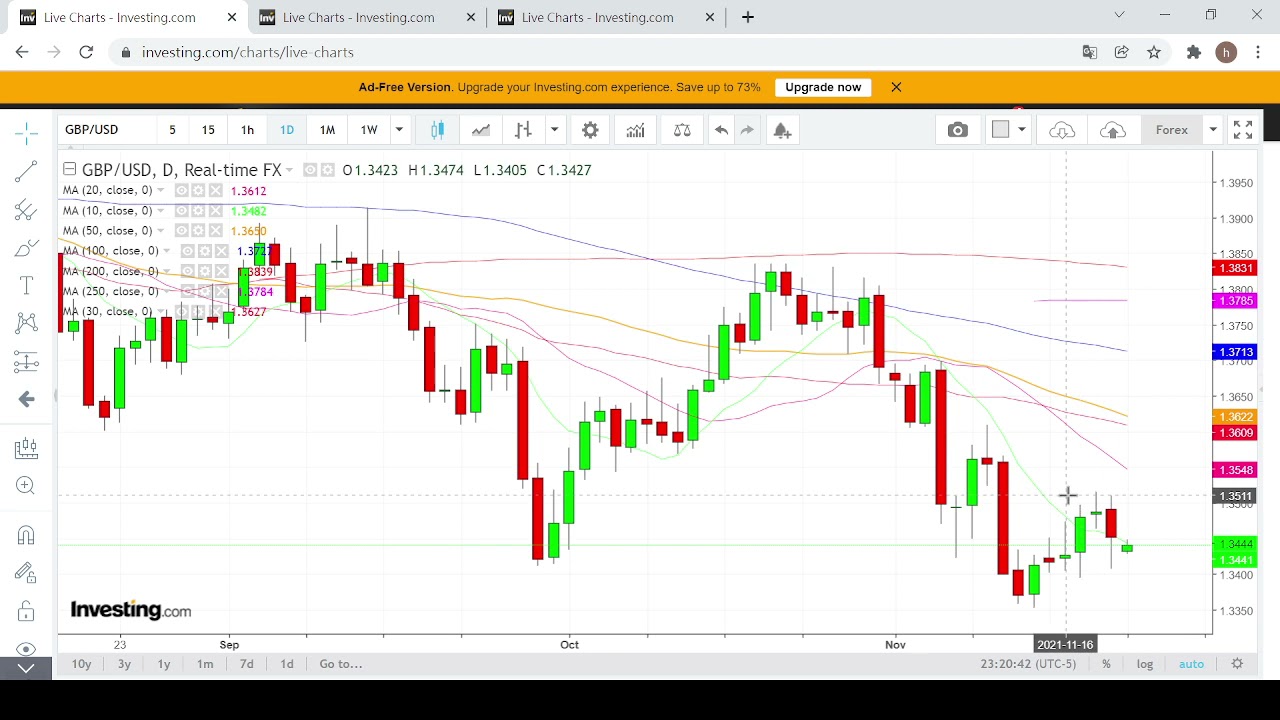Set chart range to 10y

point(81,664)
